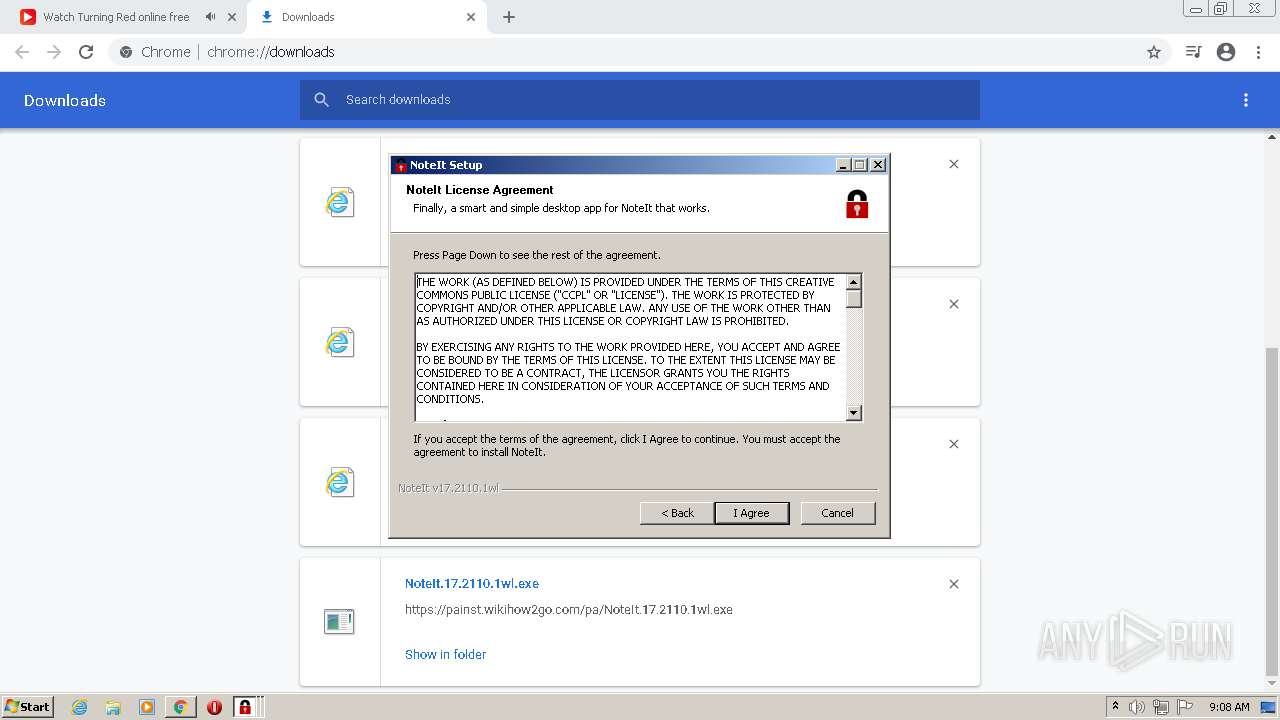Close the Downloads tab
The height and width of the screenshot is (720, 1280).
tap(471, 17)
